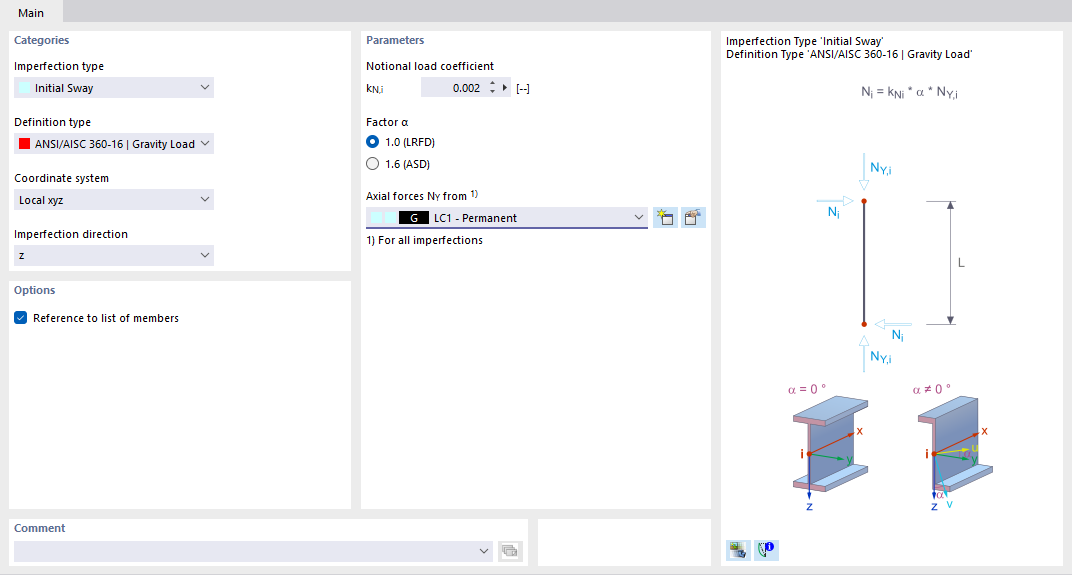Click the Parameters section heading

point(395,40)
